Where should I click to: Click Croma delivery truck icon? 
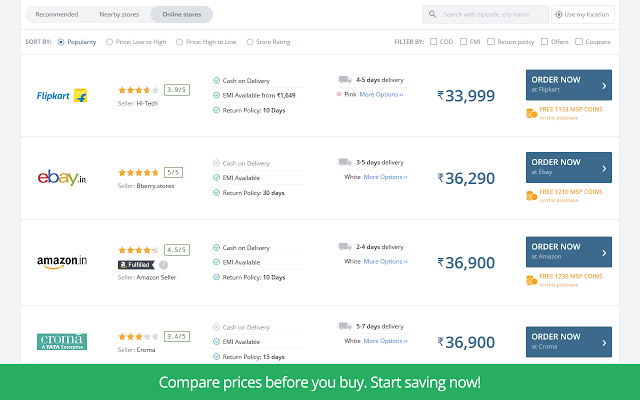(x=344, y=326)
